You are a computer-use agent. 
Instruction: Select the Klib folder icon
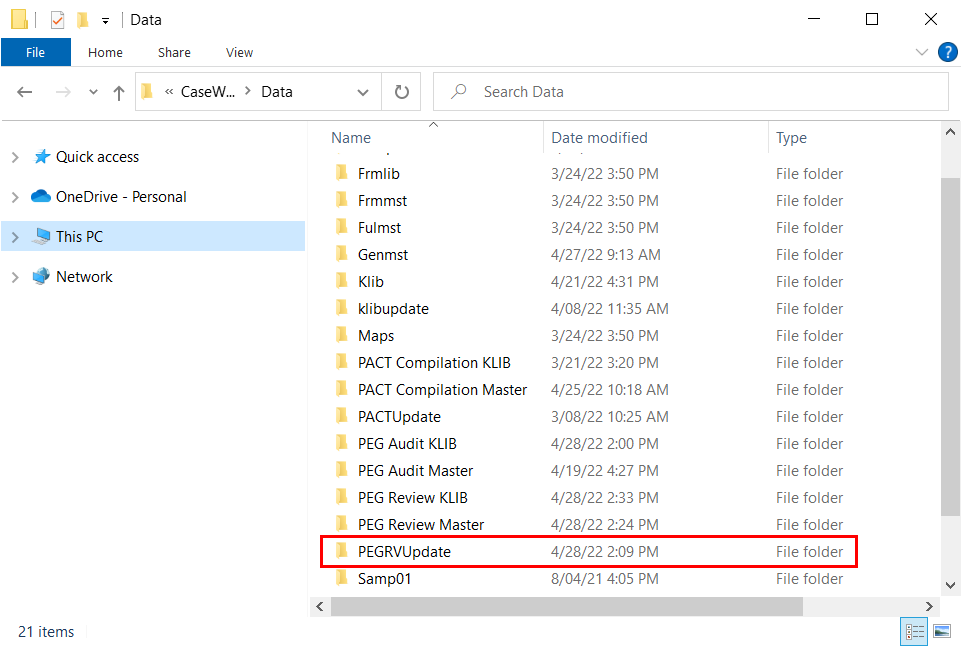[x=342, y=281]
